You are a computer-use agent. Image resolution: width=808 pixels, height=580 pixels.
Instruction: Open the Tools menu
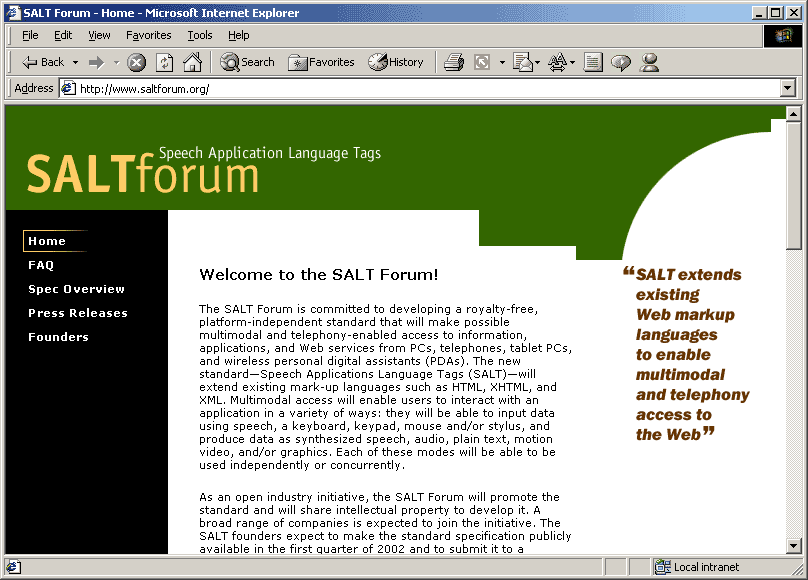[199, 35]
